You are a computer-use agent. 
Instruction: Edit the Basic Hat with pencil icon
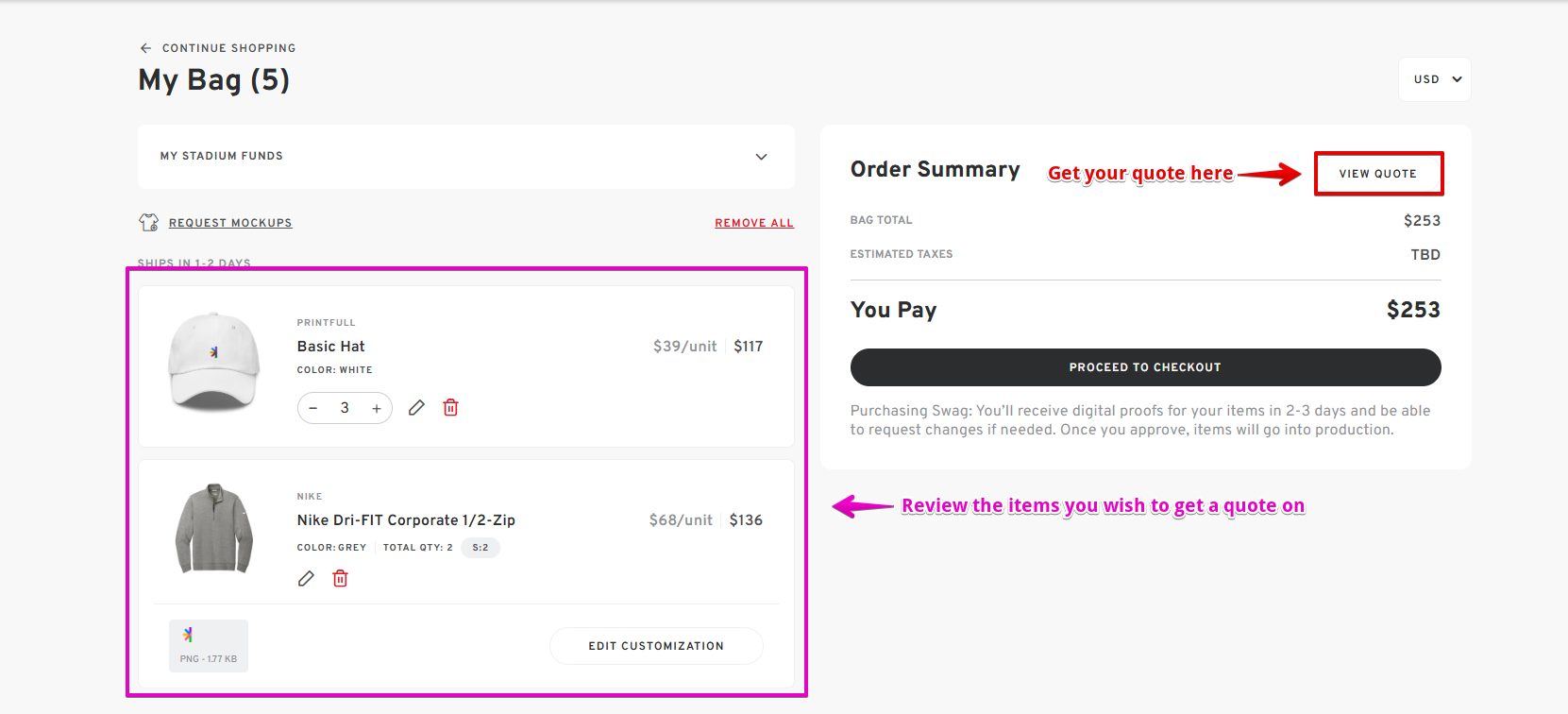(x=416, y=408)
